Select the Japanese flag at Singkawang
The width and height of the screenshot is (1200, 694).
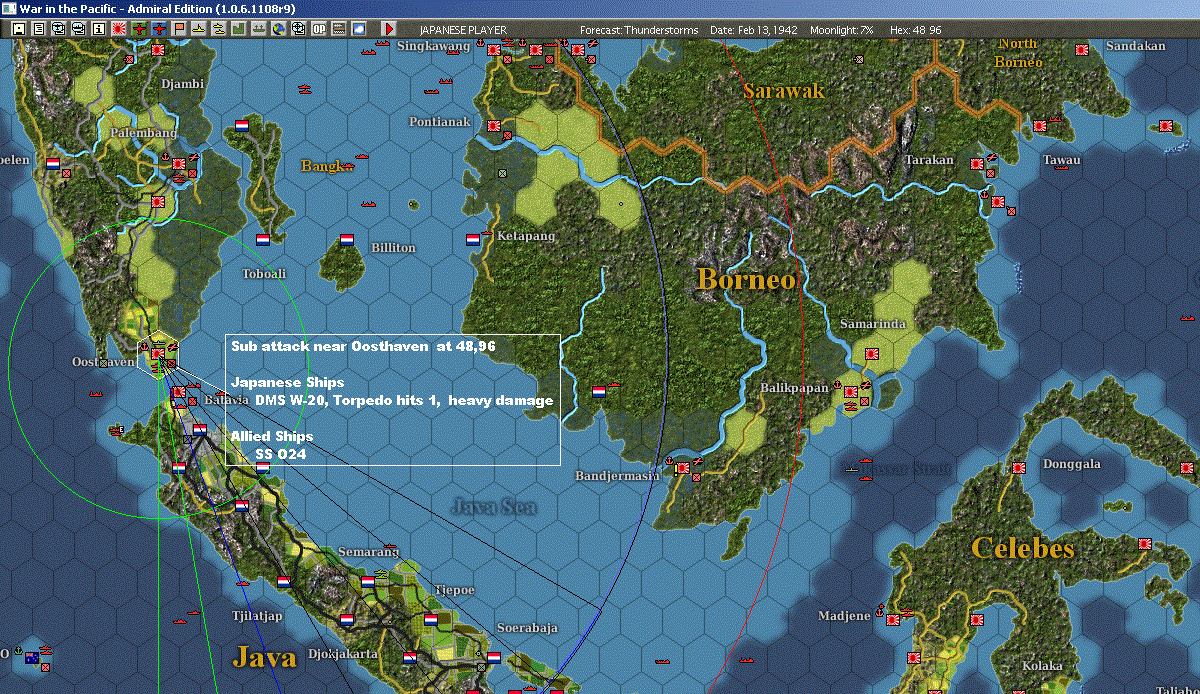[493, 48]
